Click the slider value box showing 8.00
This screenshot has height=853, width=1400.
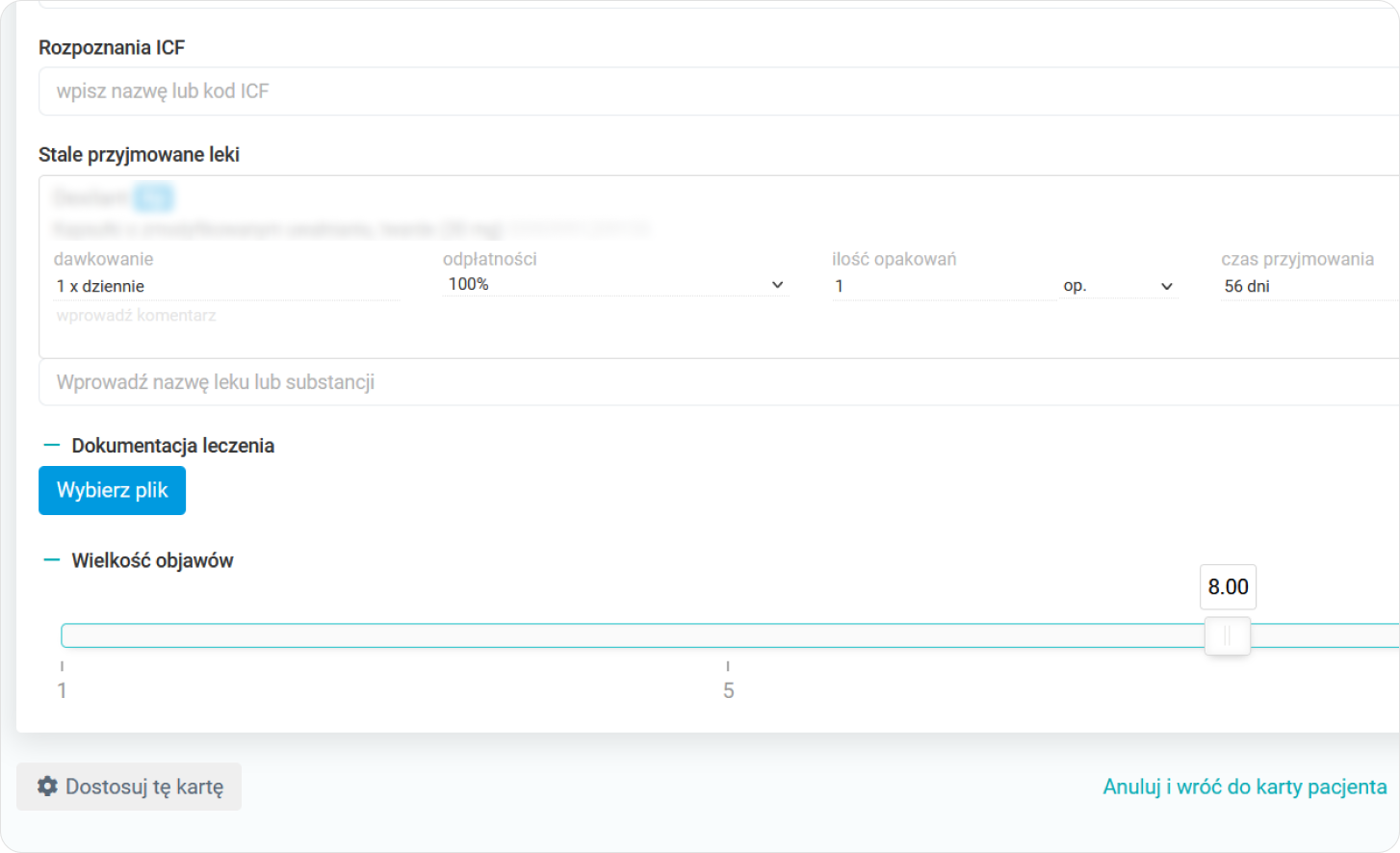pyautogui.click(x=1228, y=587)
